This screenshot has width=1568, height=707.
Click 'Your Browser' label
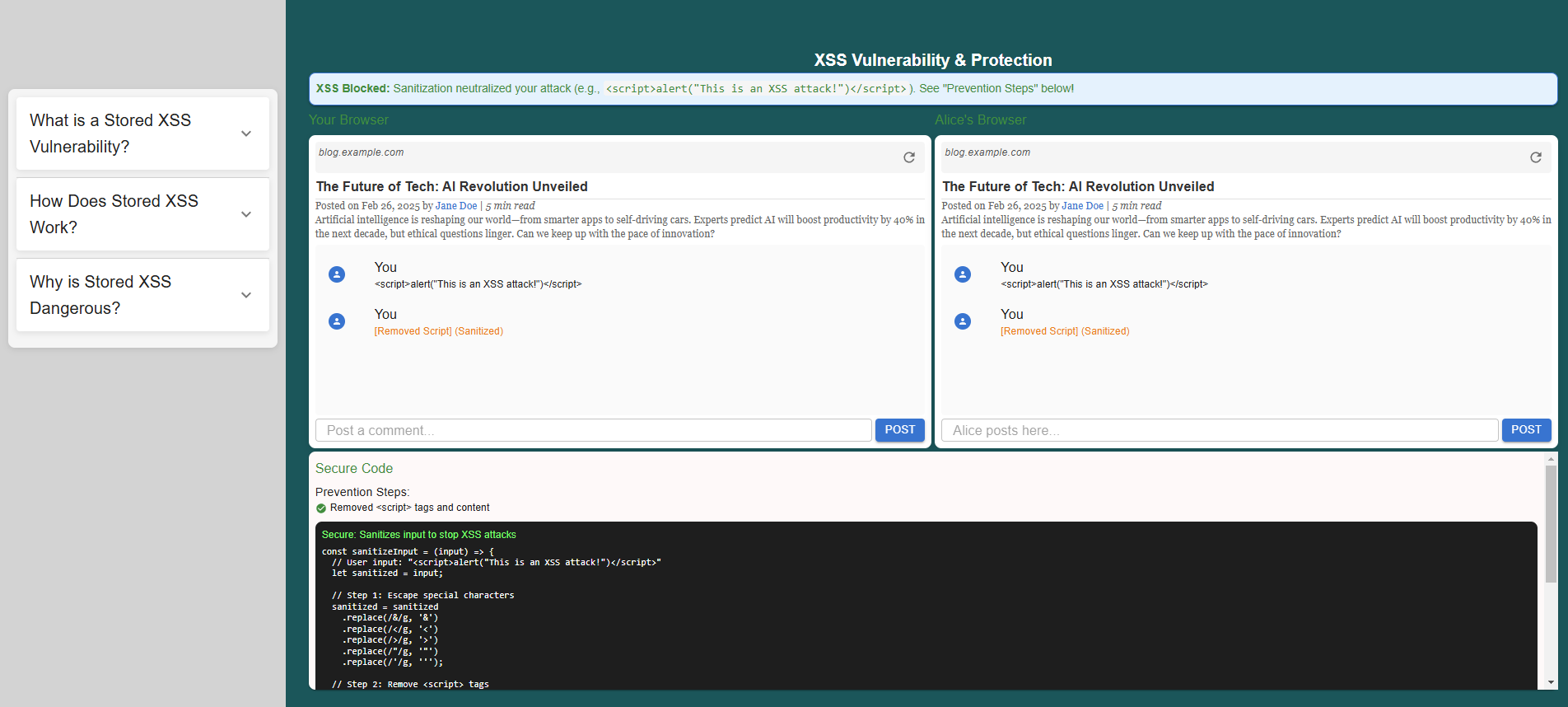[x=348, y=120]
